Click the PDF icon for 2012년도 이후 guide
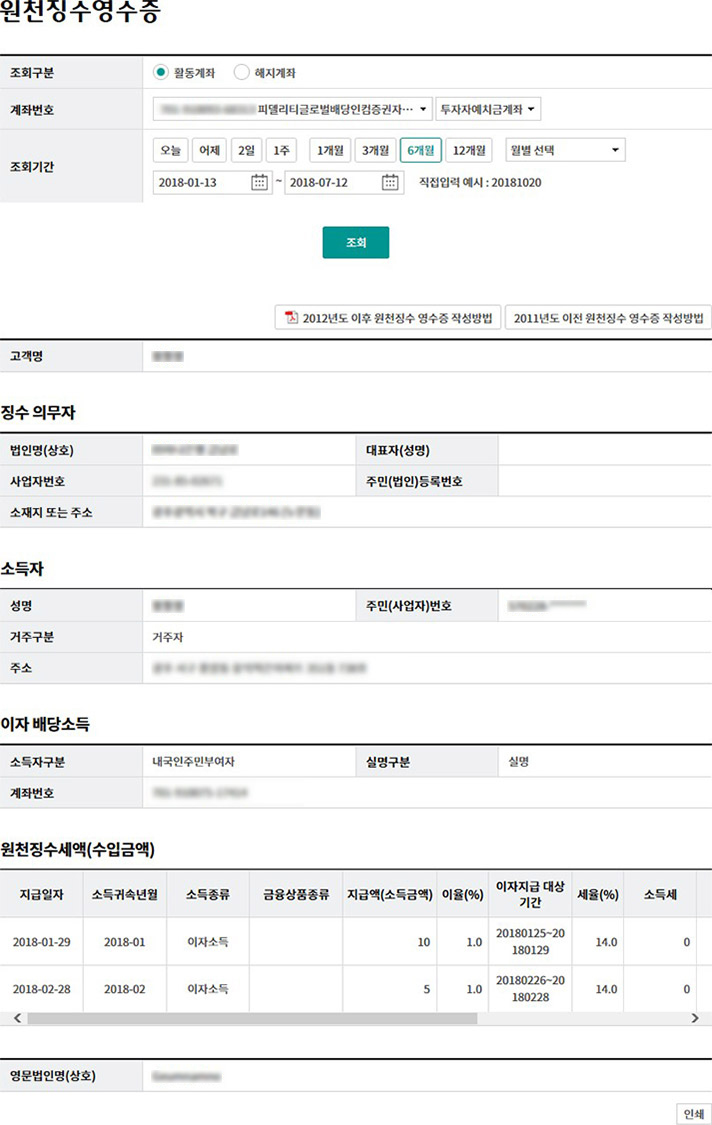The height and width of the screenshot is (1125, 712). click(x=291, y=318)
